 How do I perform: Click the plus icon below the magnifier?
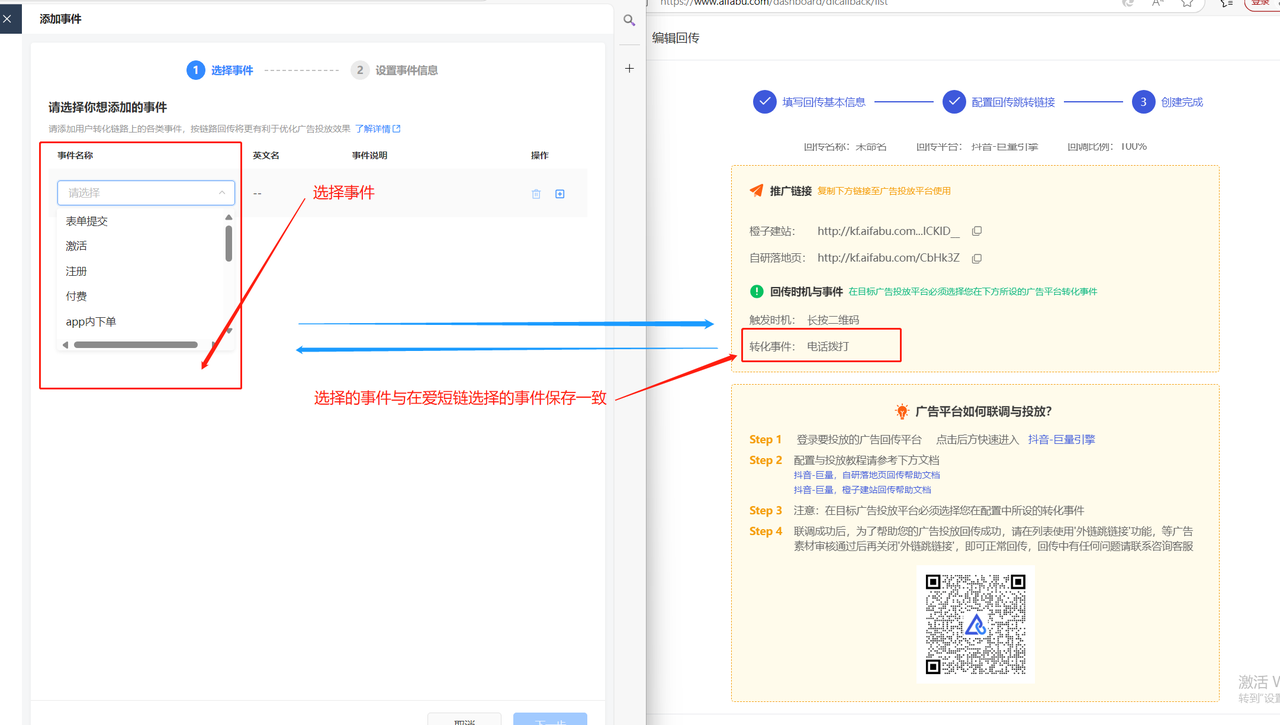[629, 68]
